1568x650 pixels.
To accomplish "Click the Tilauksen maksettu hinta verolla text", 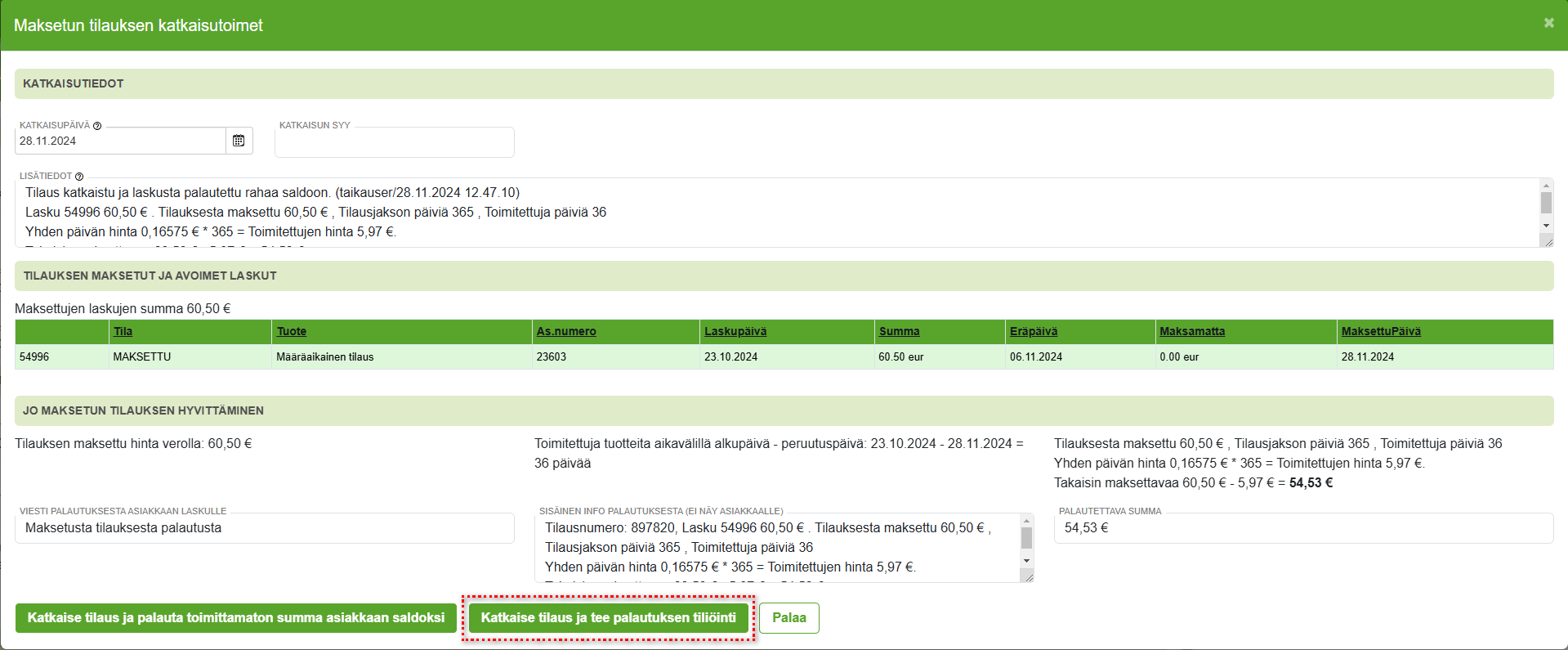I will 133,443.
